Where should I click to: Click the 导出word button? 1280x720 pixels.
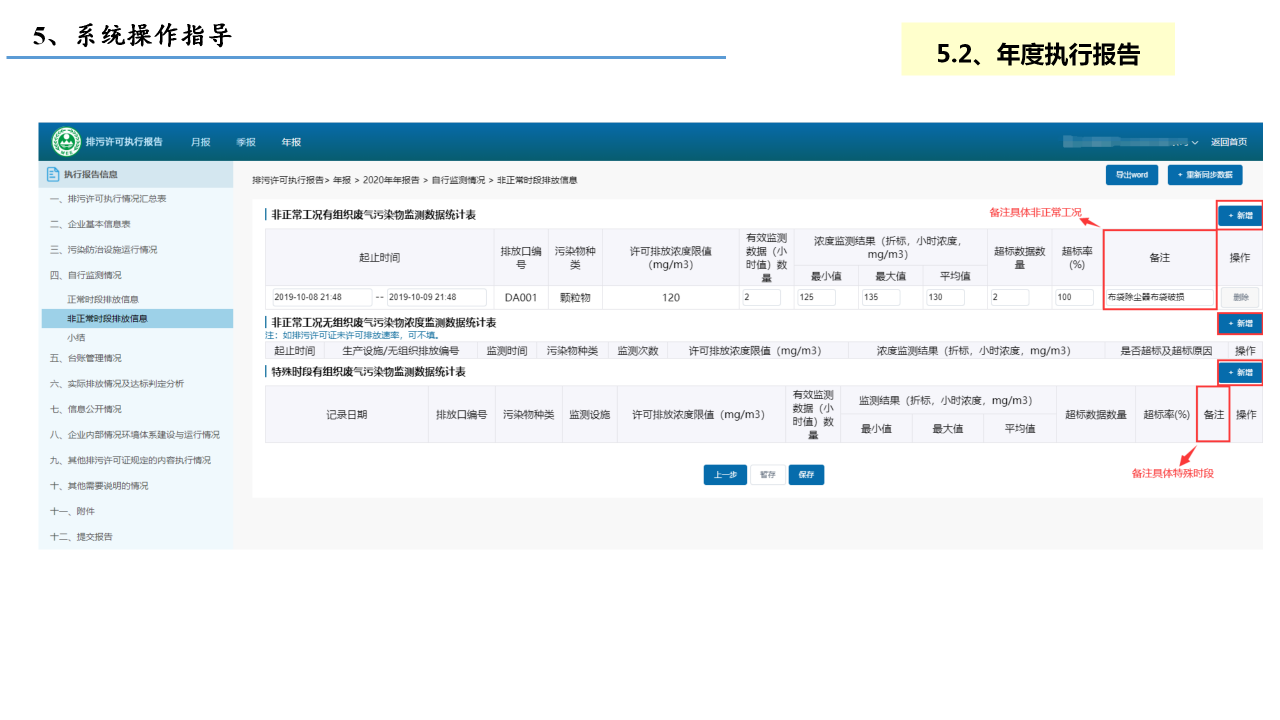pyautogui.click(x=1131, y=175)
